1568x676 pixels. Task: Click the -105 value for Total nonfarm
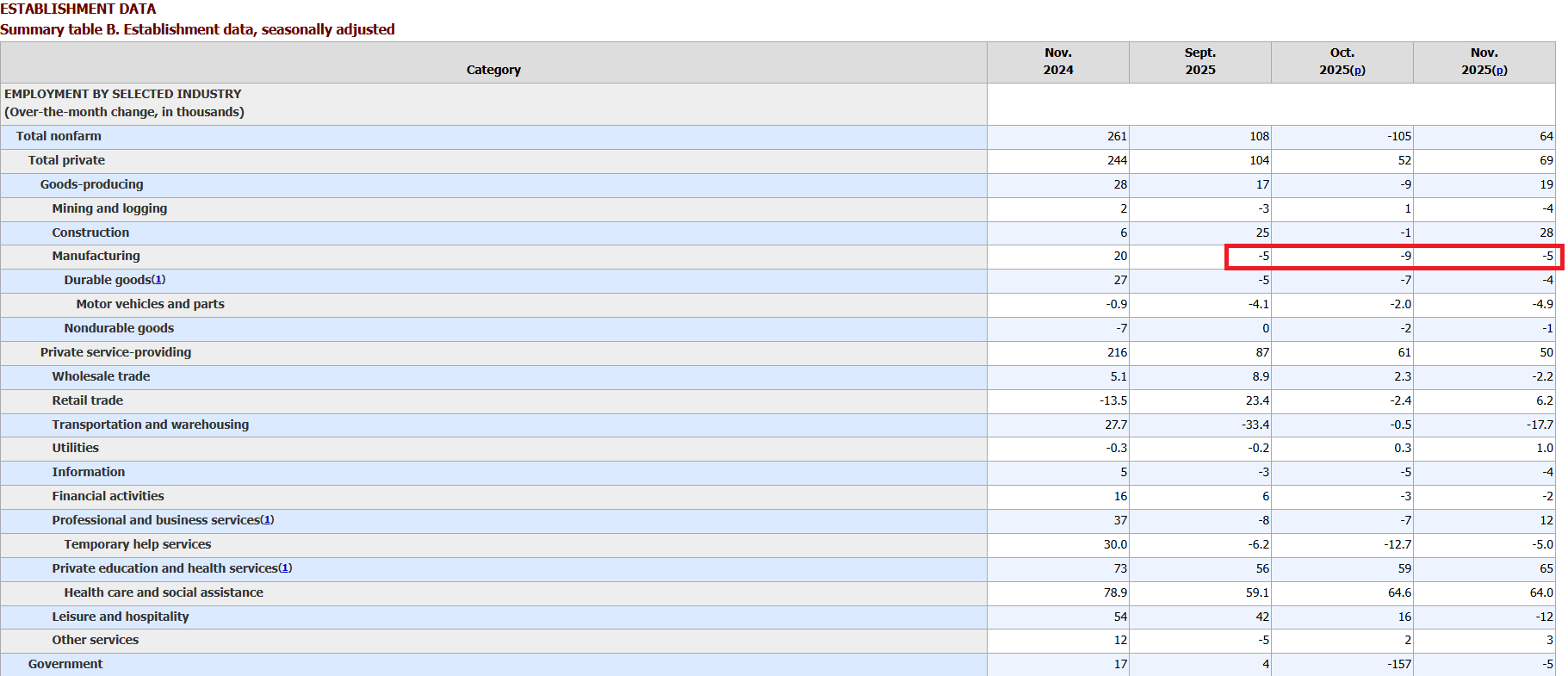[x=1399, y=136]
